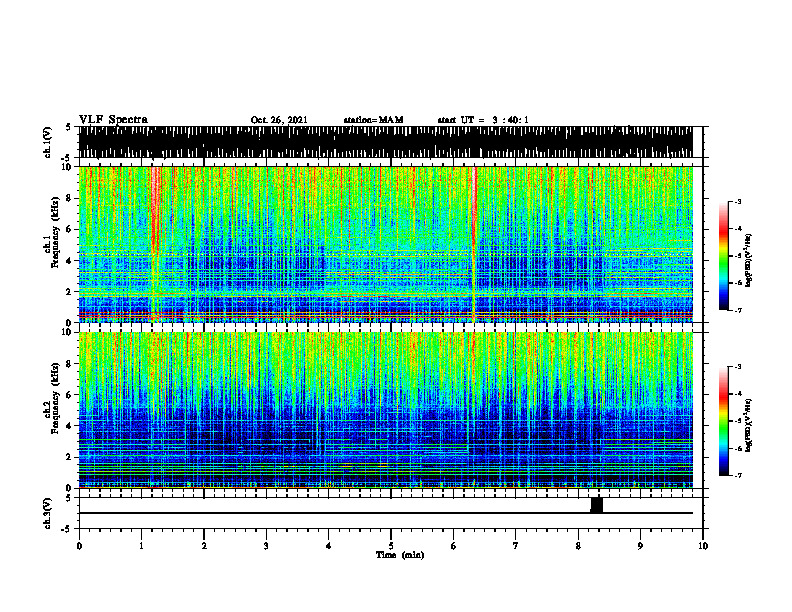
Task: Select the "start UT = 3 : 40: 1" text
Action: click(x=483, y=120)
